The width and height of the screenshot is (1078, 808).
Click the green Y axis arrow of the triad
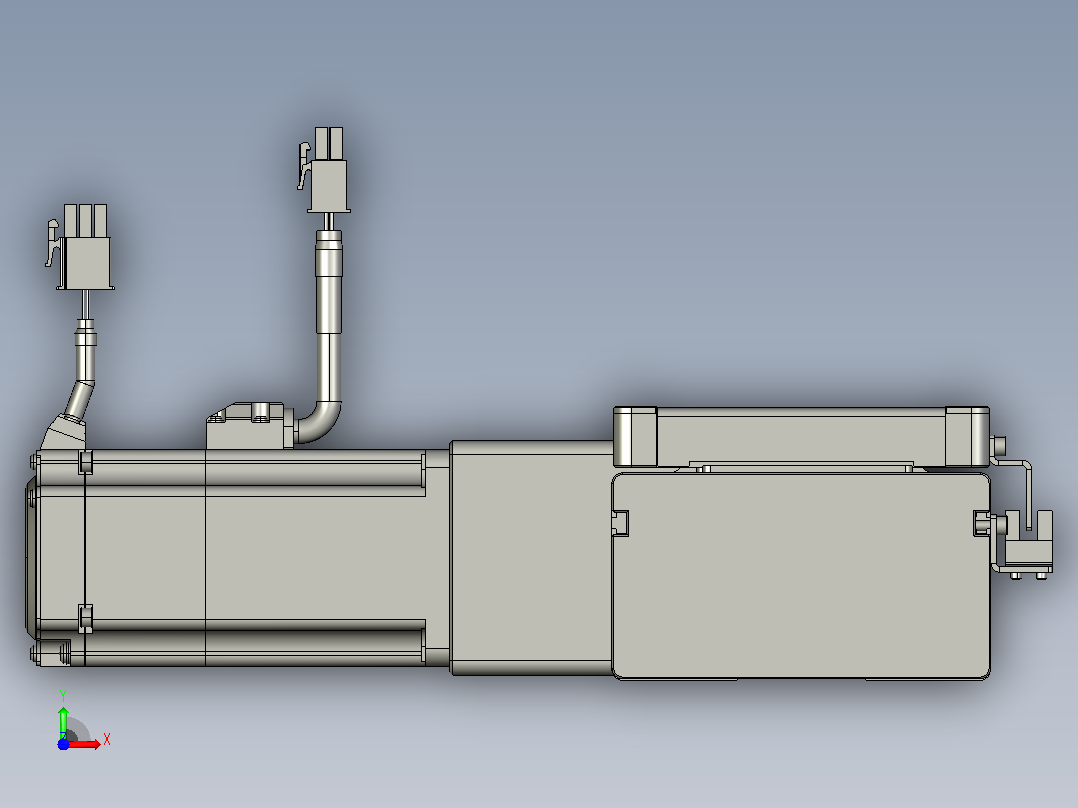tap(63, 722)
